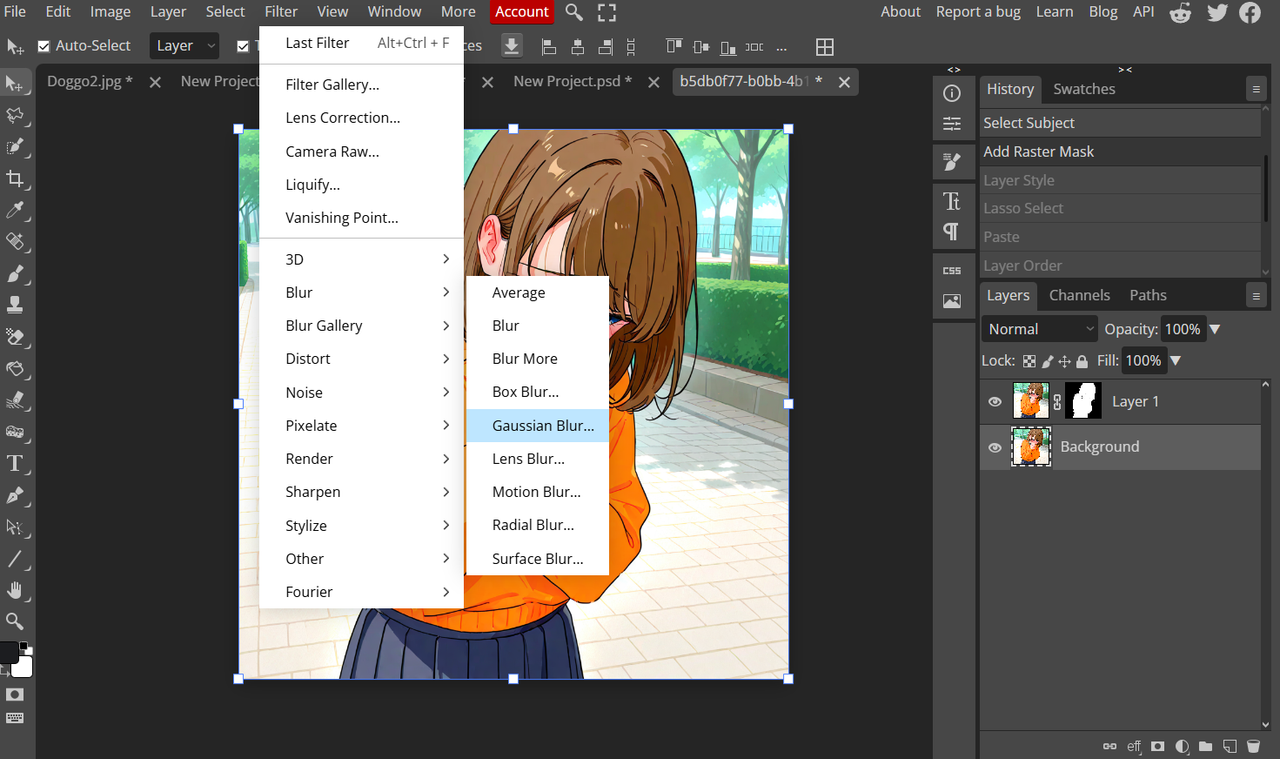Open the Reddit link icon
1280x759 pixels.
coord(1181,12)
